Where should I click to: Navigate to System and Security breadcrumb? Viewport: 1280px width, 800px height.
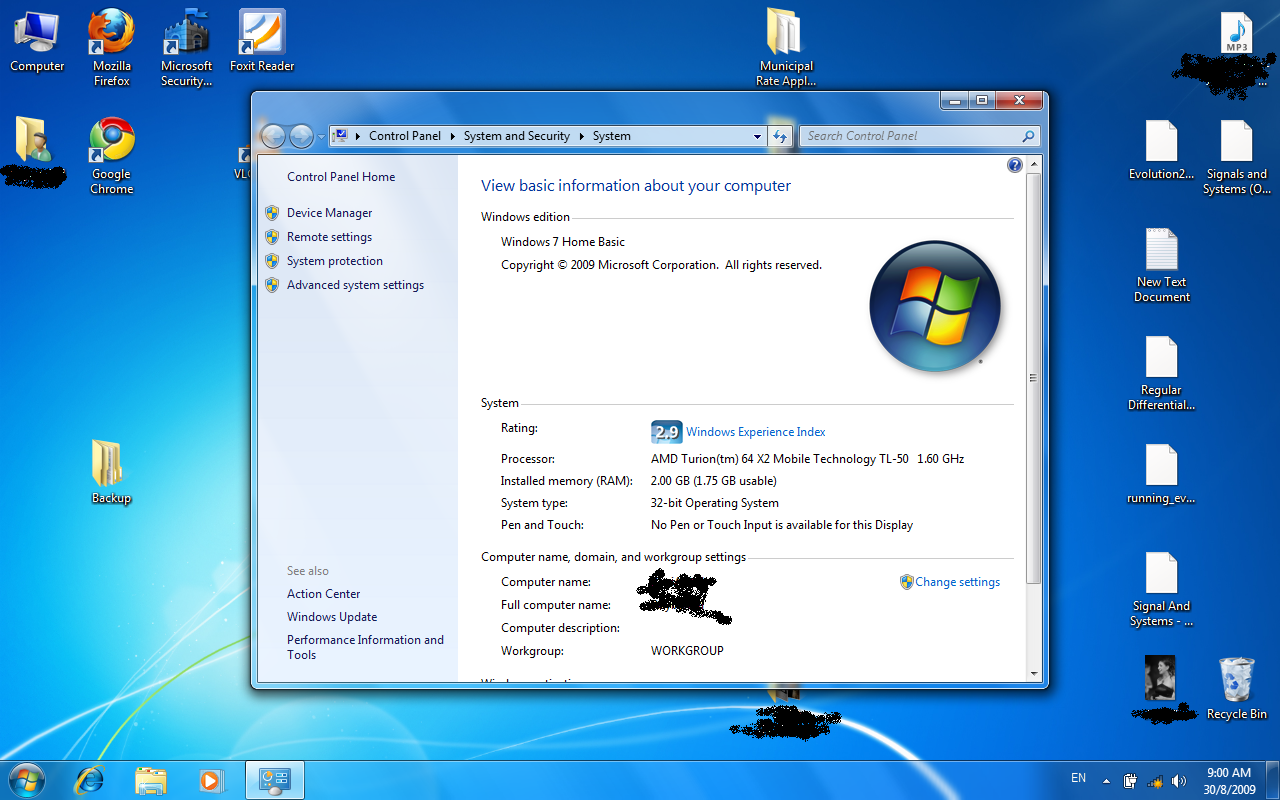click(517, 136)
